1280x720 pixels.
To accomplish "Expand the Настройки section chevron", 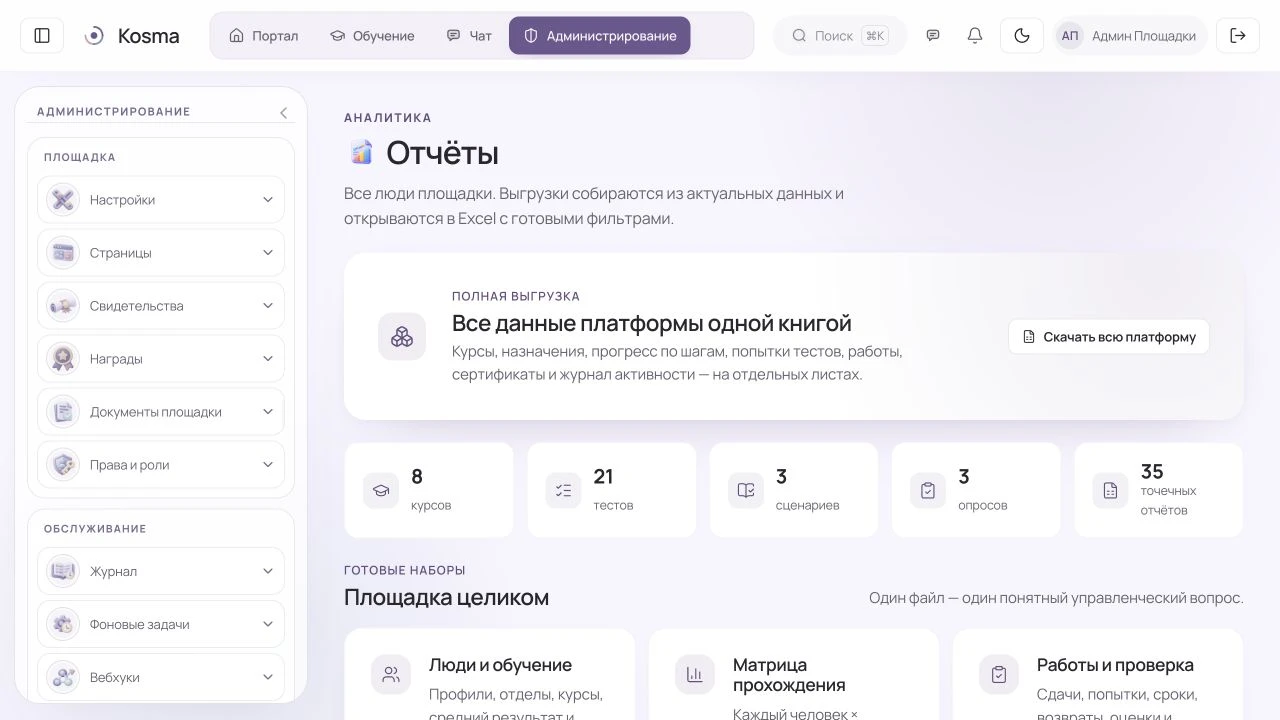I will 268,200.
